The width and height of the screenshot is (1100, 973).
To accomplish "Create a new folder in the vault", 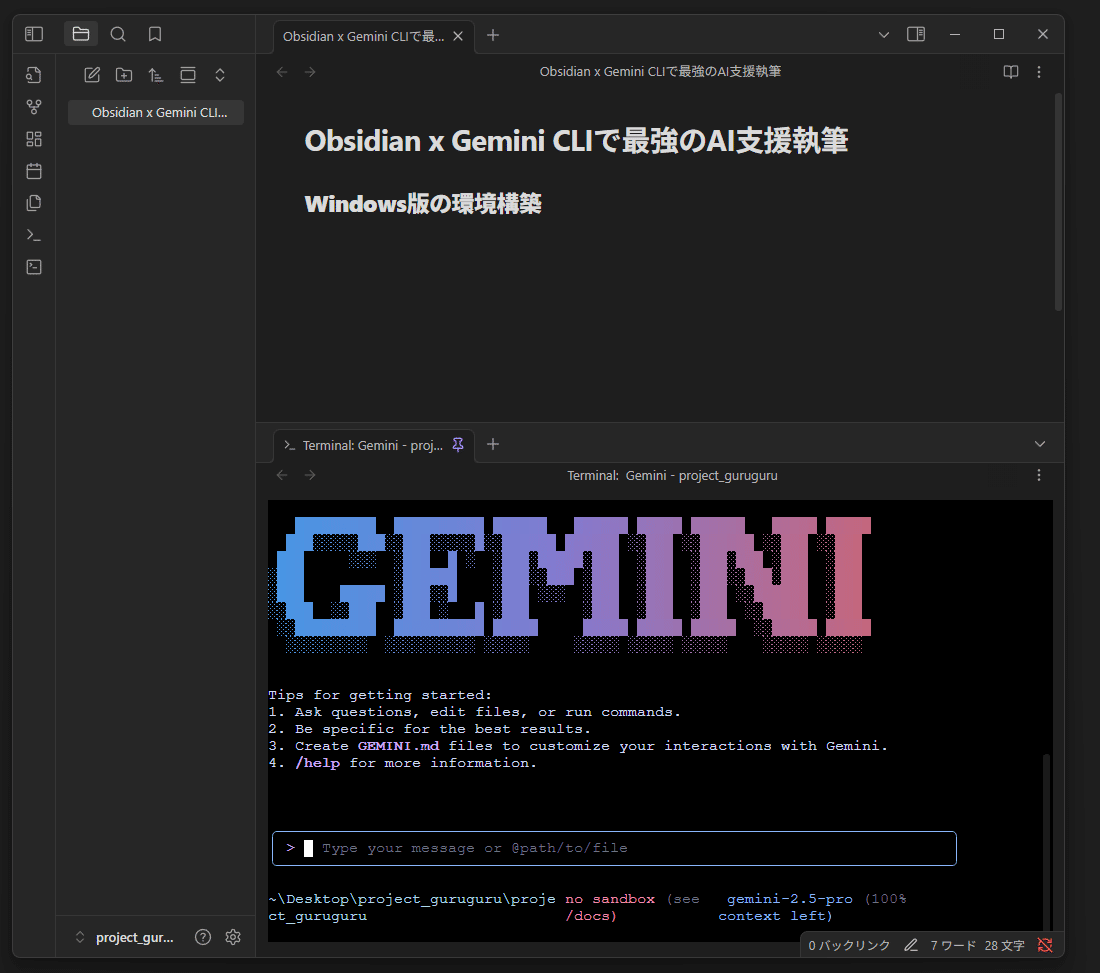I will [x=124, y=74].
